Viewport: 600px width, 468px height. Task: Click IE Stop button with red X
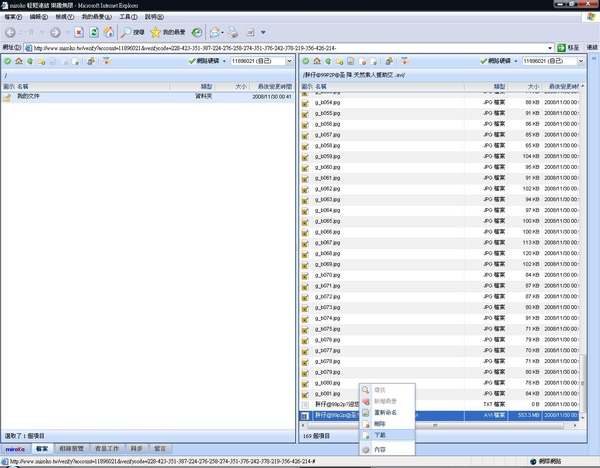[79, 33]
